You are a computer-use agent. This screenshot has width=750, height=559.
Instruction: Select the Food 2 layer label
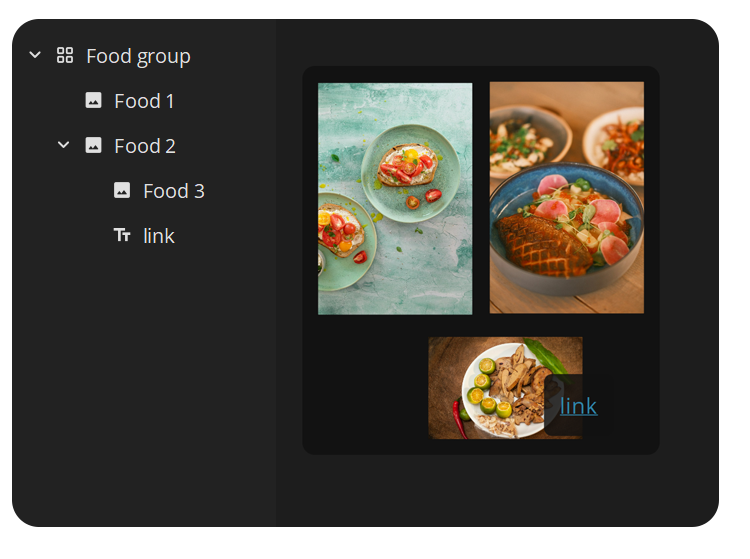(145, 146)
